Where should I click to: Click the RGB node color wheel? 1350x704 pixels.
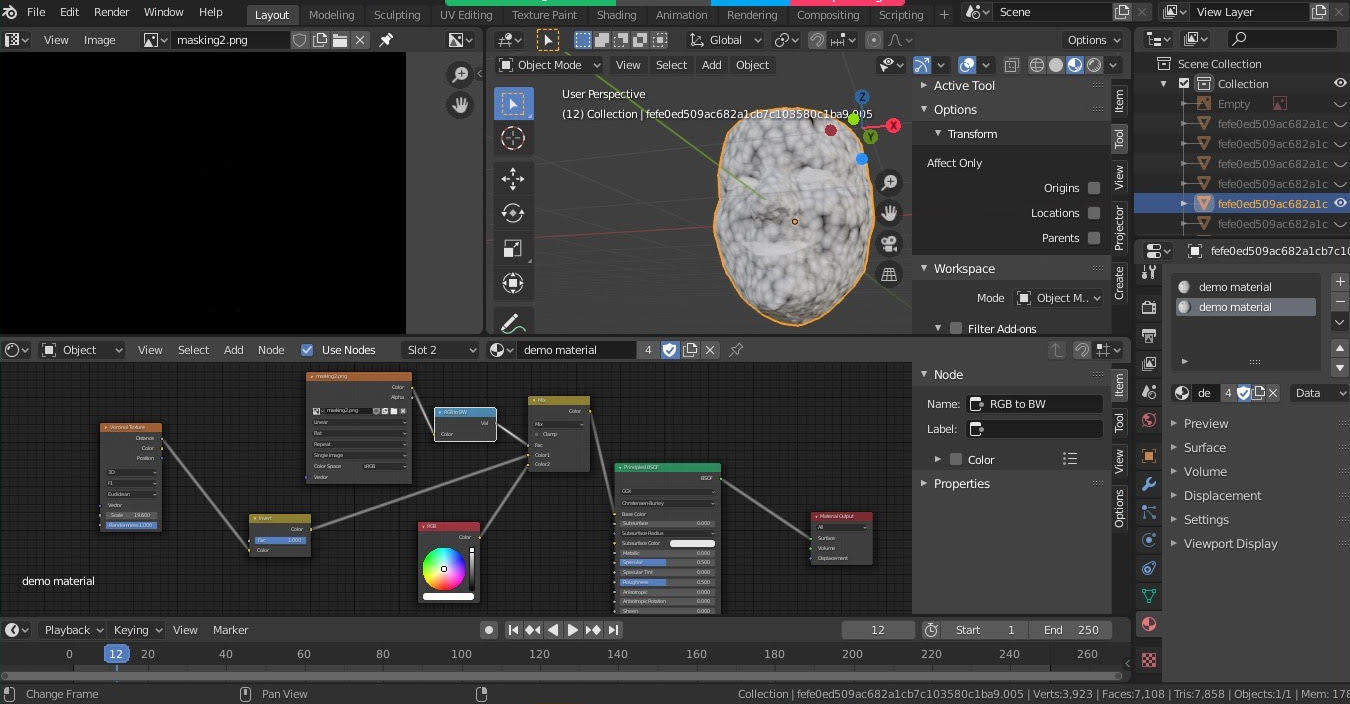443,569
